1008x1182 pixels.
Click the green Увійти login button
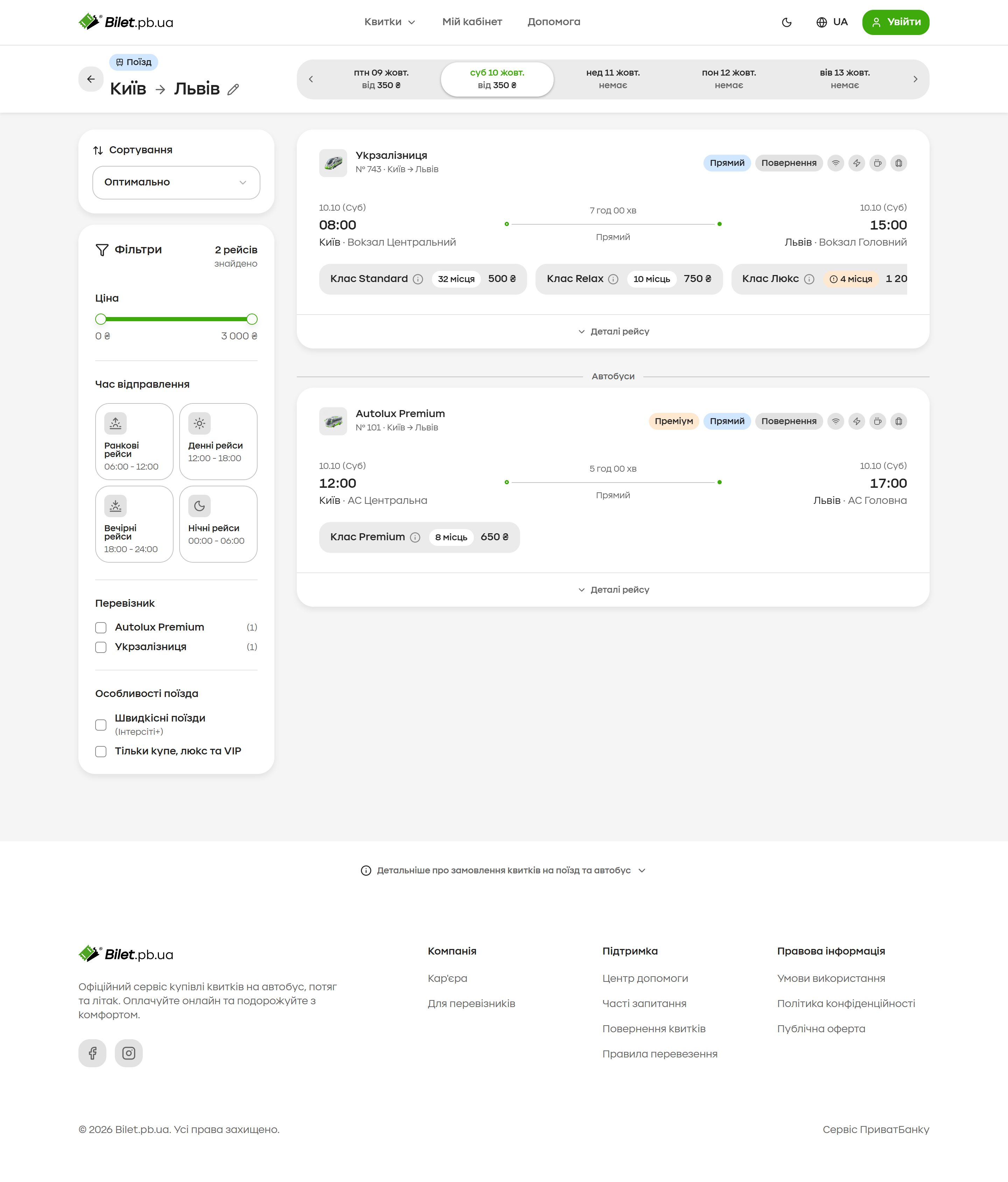(896, 22)
